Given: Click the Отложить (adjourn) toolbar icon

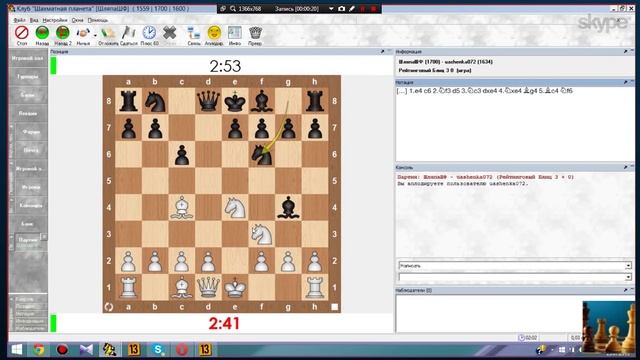Looking at the screenshot, I should (108, 33).
